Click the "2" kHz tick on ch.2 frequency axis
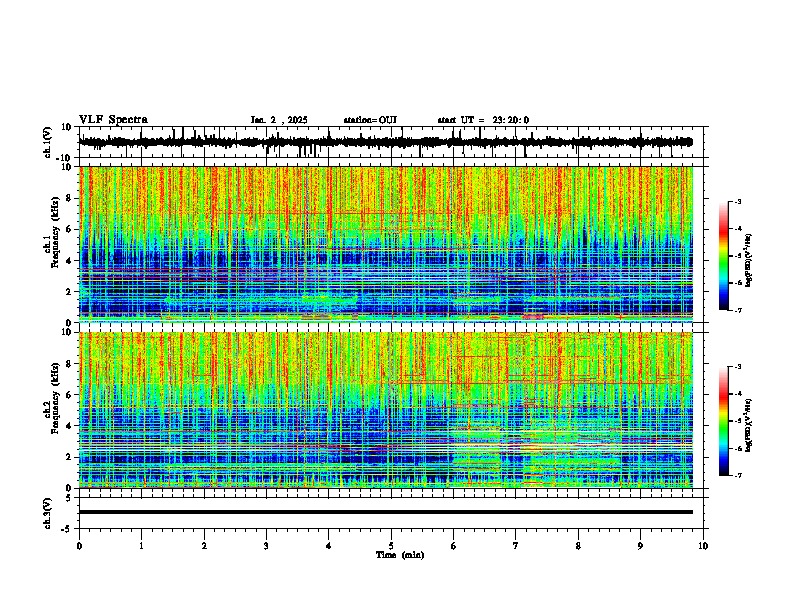 [69, 457]
